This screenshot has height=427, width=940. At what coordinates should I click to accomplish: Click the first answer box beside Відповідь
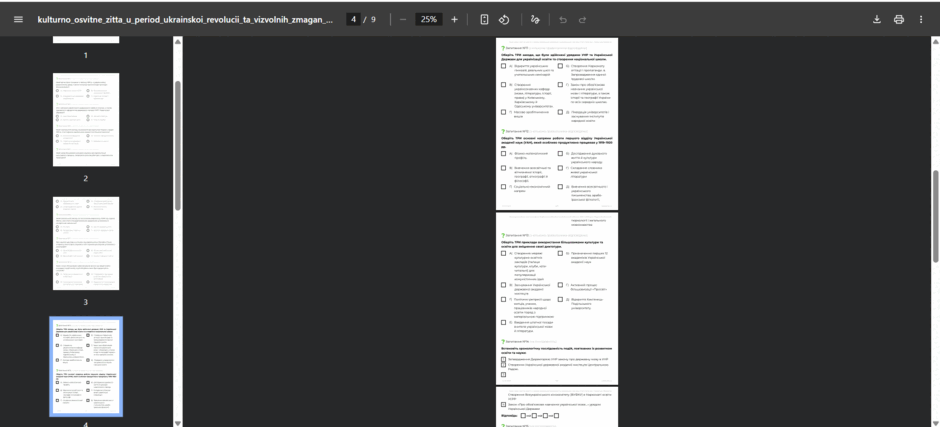(523, 415)
